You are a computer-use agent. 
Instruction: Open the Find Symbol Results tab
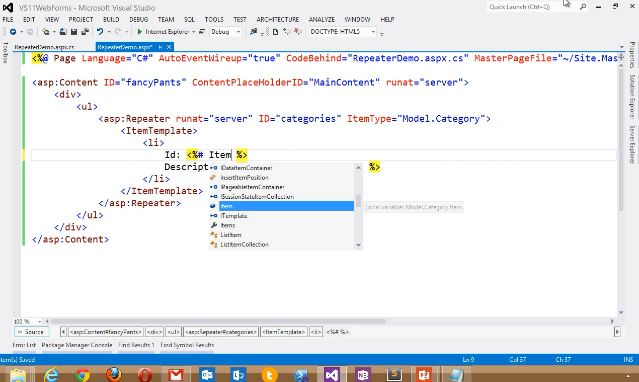click(187, 345)
